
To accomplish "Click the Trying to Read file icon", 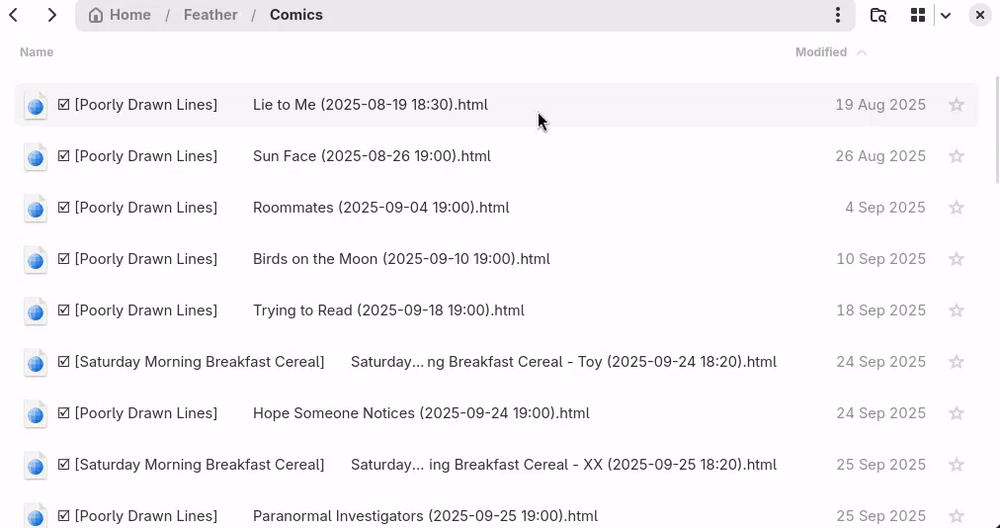I will (35, 311).
